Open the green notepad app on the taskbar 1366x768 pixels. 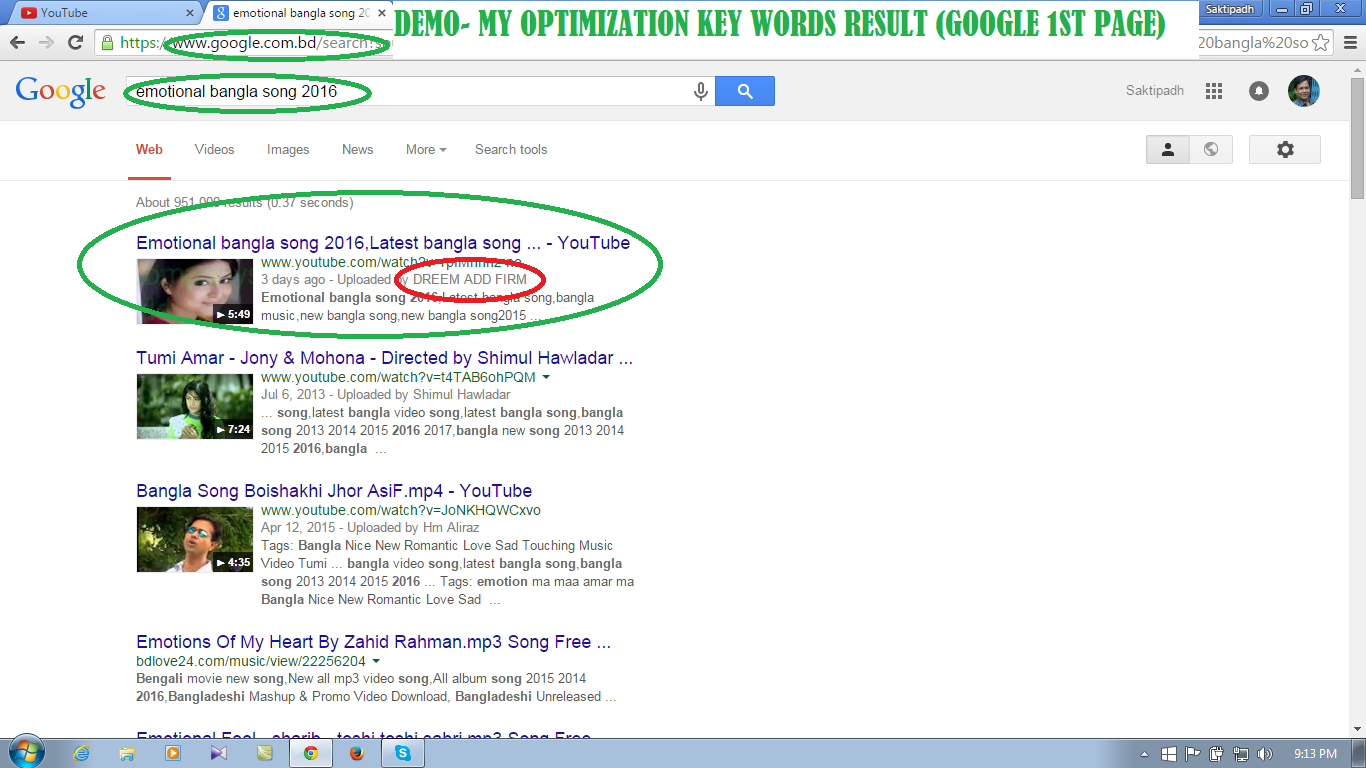click(x=265, y=753)
